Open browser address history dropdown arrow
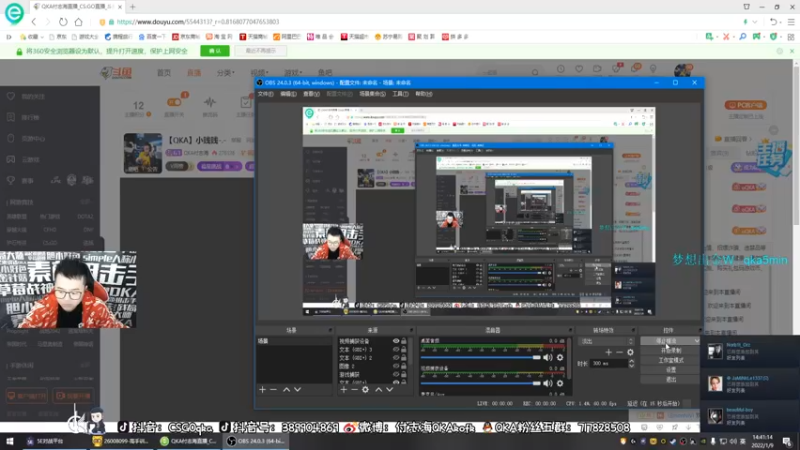Viewport: 800px width, 450px height. 755,22
